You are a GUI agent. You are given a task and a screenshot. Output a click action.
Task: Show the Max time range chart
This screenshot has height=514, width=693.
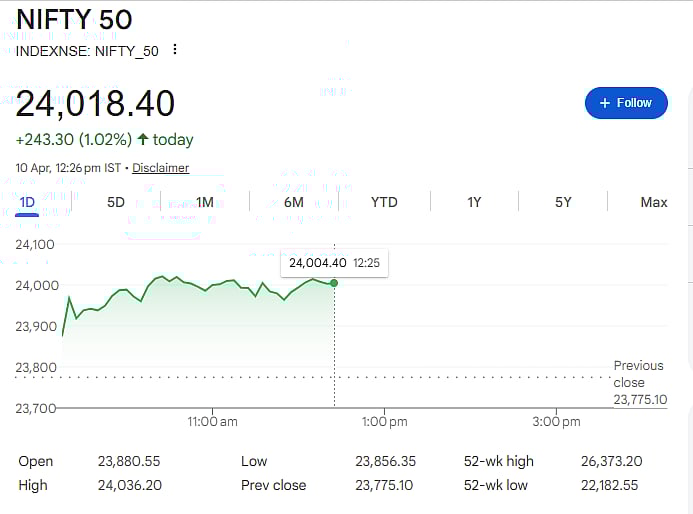653,202
